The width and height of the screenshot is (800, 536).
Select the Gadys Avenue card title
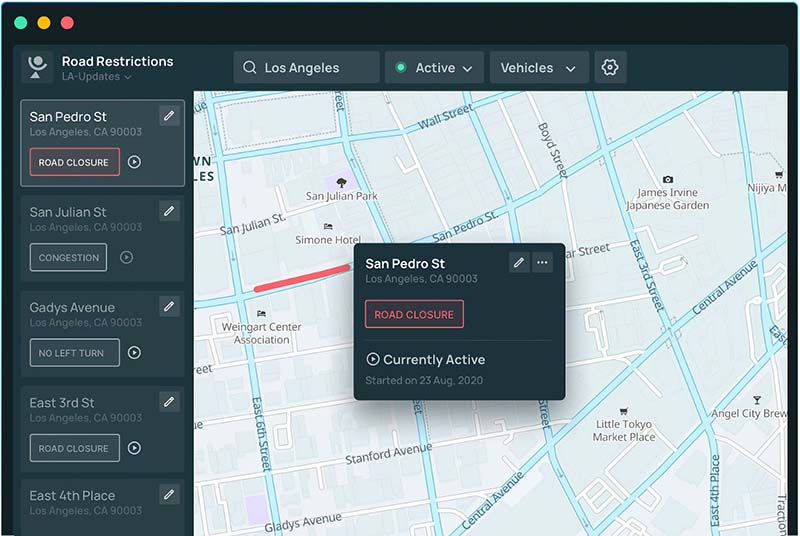click(72, 308)
